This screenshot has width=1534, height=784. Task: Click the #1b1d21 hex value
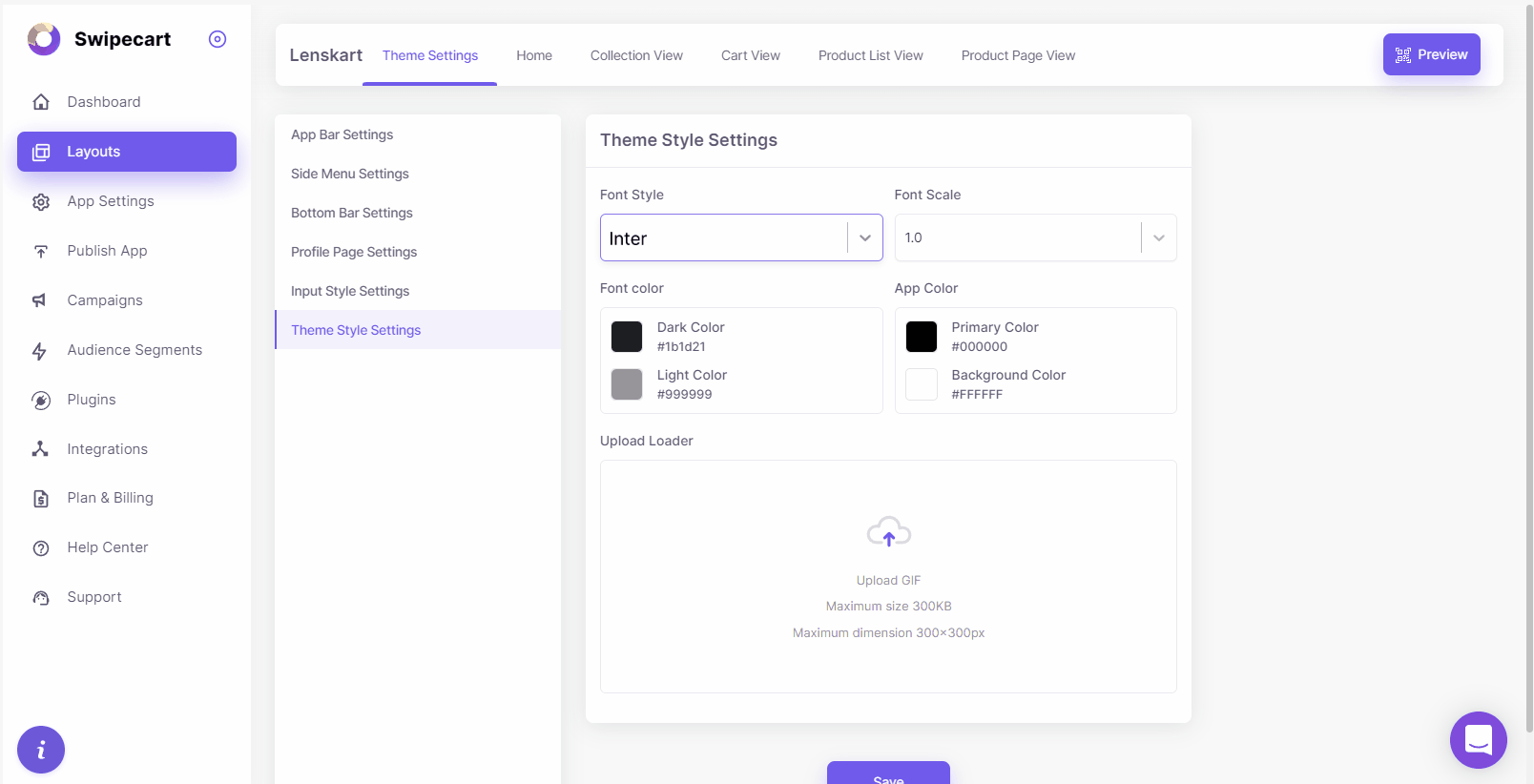[x=681, y=347]
